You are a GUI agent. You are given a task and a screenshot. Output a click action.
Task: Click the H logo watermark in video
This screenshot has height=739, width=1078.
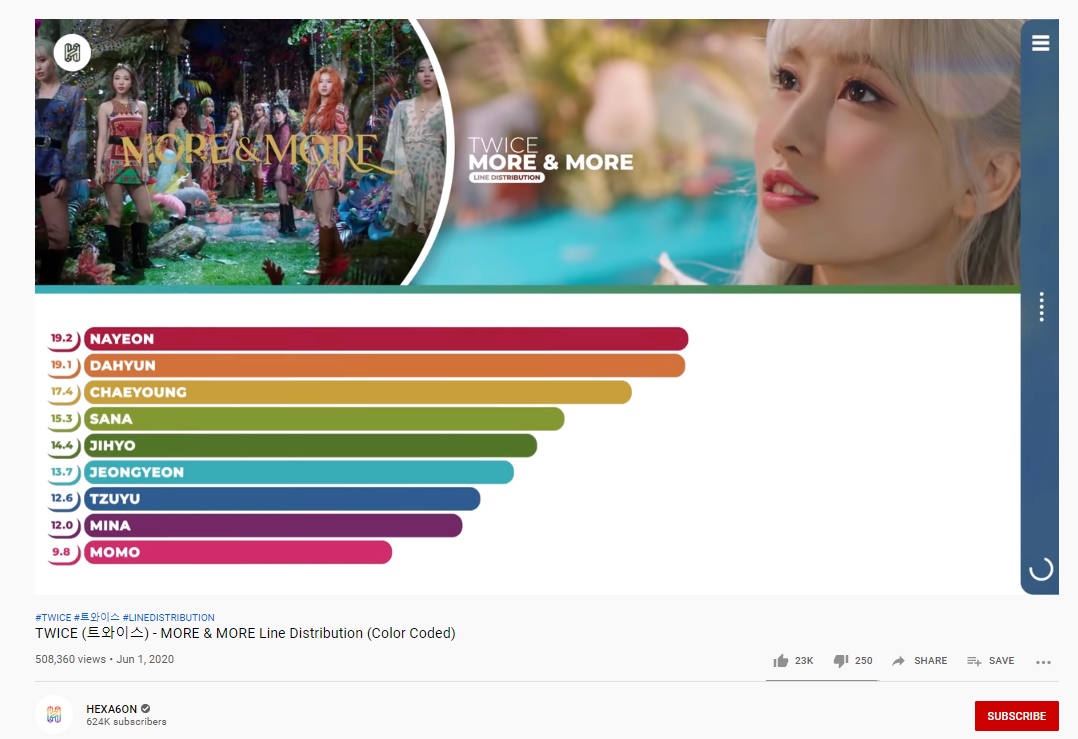(72, 52)
